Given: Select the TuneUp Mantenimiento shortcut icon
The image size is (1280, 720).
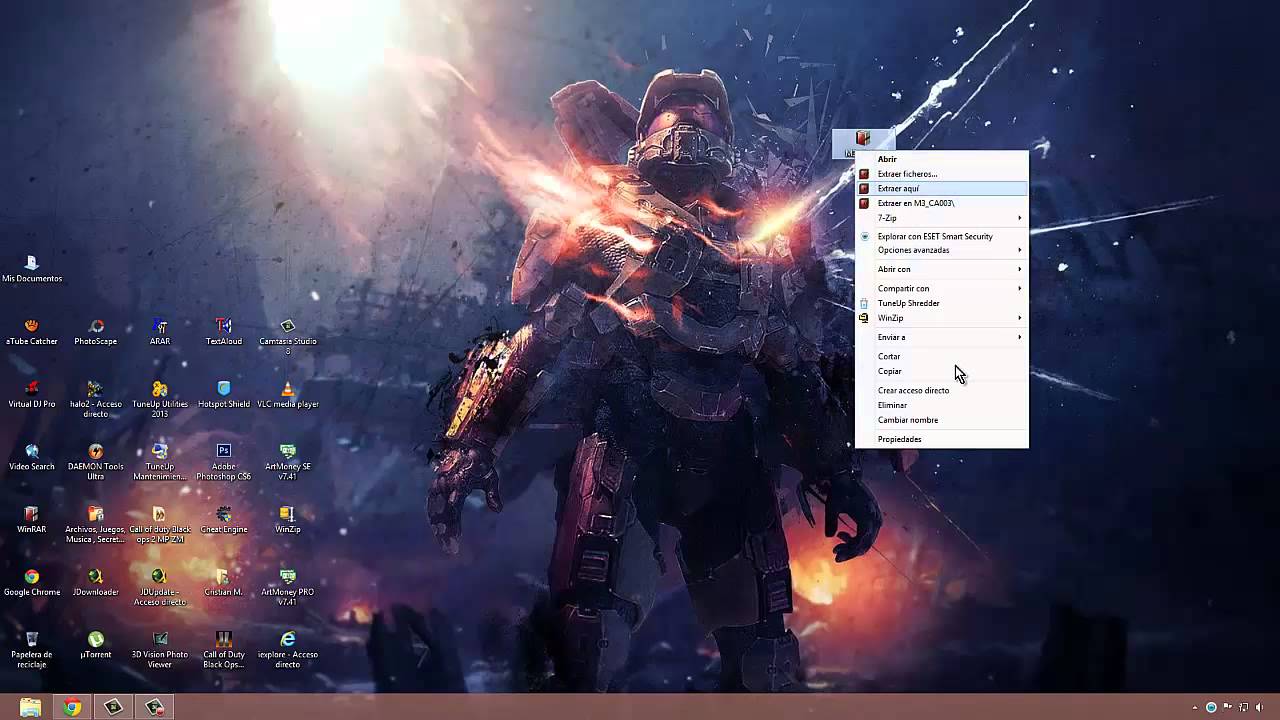Looking at the screenshot, I should pyautogui.click(x=160, y=462).
